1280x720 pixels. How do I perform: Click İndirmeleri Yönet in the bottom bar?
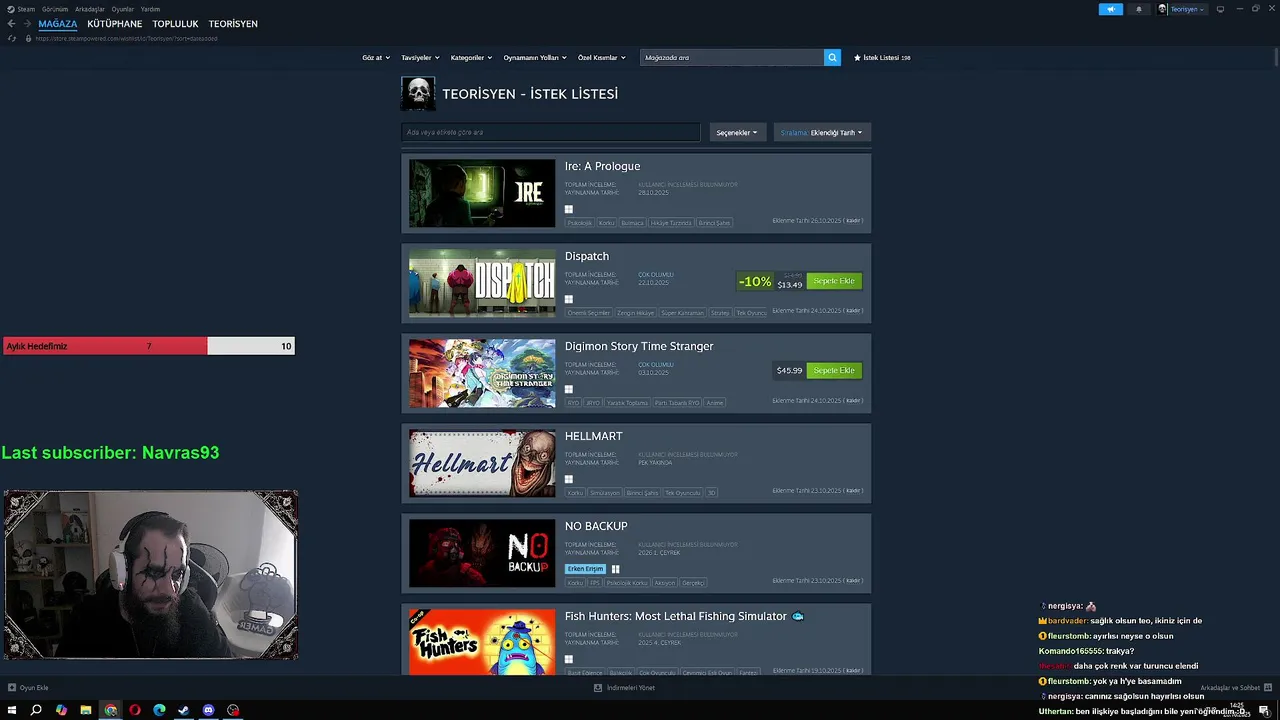[630, 688]
